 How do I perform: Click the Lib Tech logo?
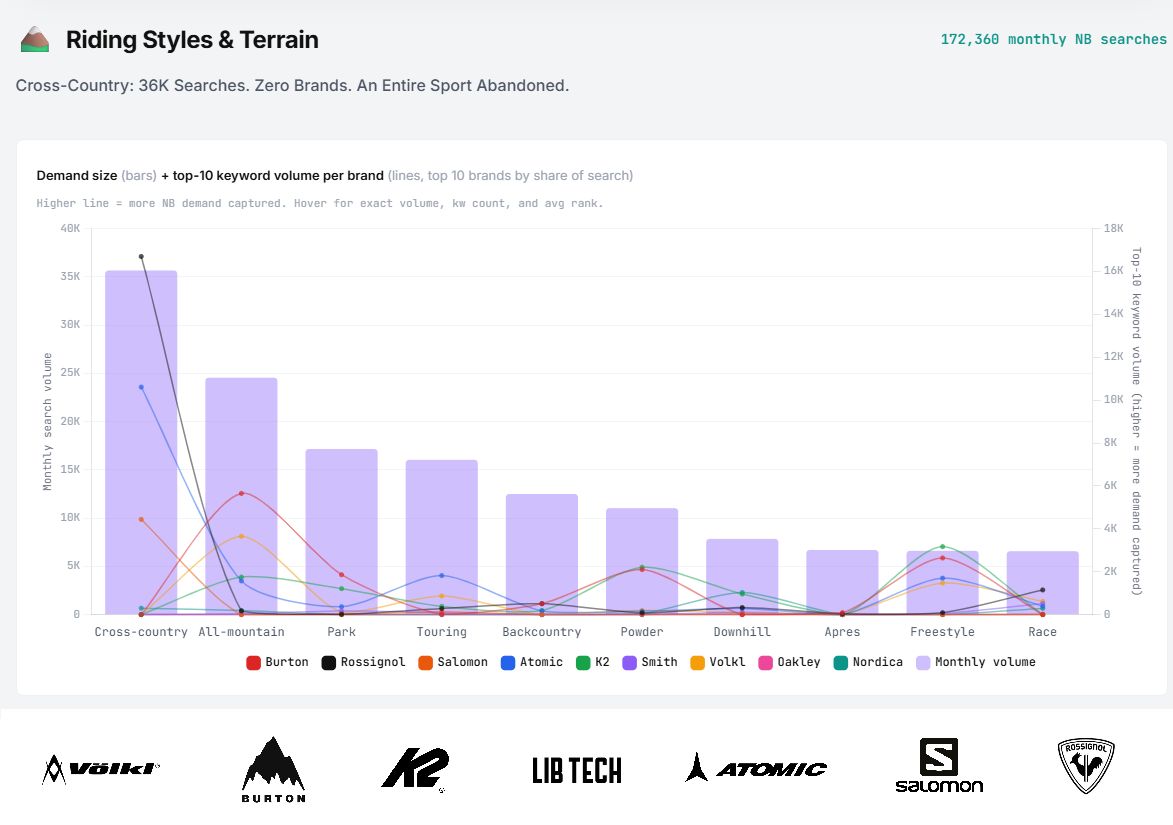pos(577,770)
